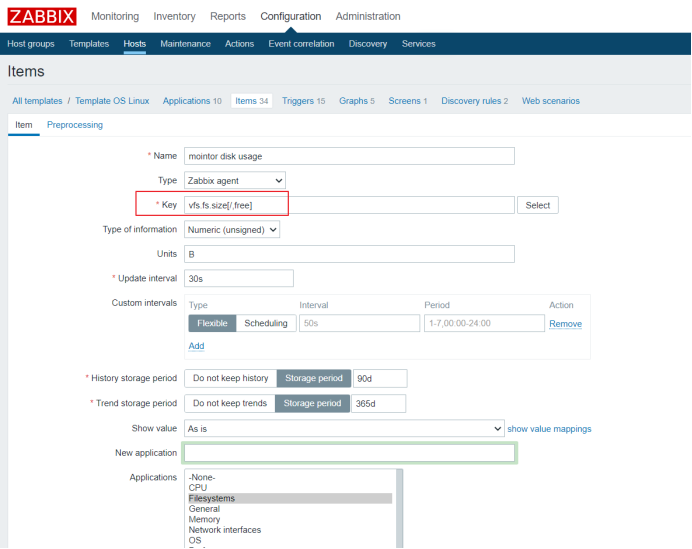Open the Screens 1 link
The height and width of the screenshot is (549, 692).
click(408, 101)
